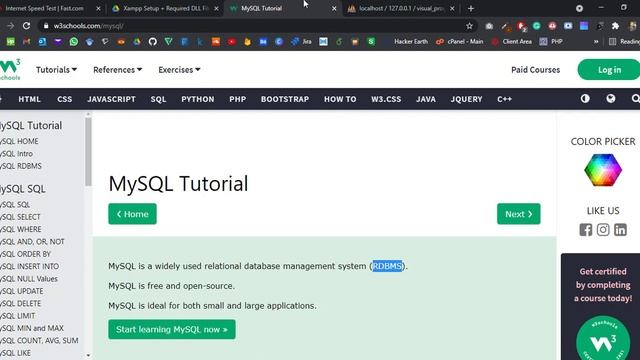Screen dimensions: 640x360
Task: Click the sidebar vertical scrollbar thumb
Action: tap(88, 151)
